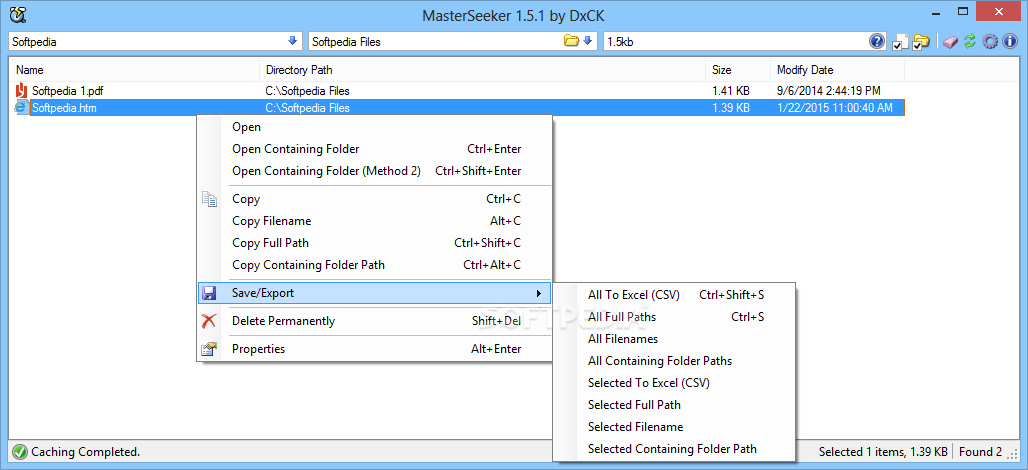Click the 1/22/2015 11:00:40 AM date cell

pos(835,108)
